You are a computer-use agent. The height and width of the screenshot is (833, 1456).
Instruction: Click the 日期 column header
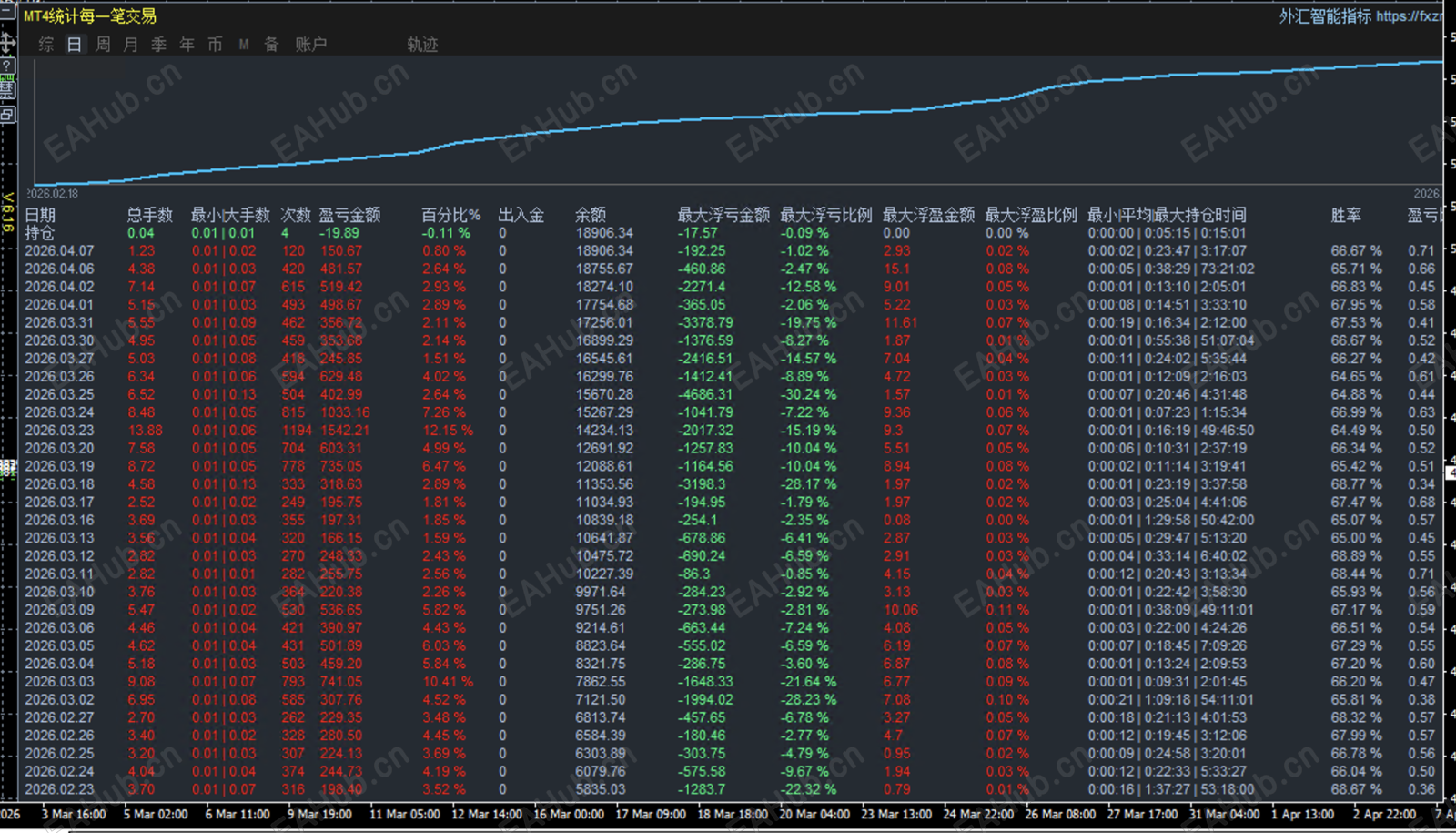coord(40,215)
